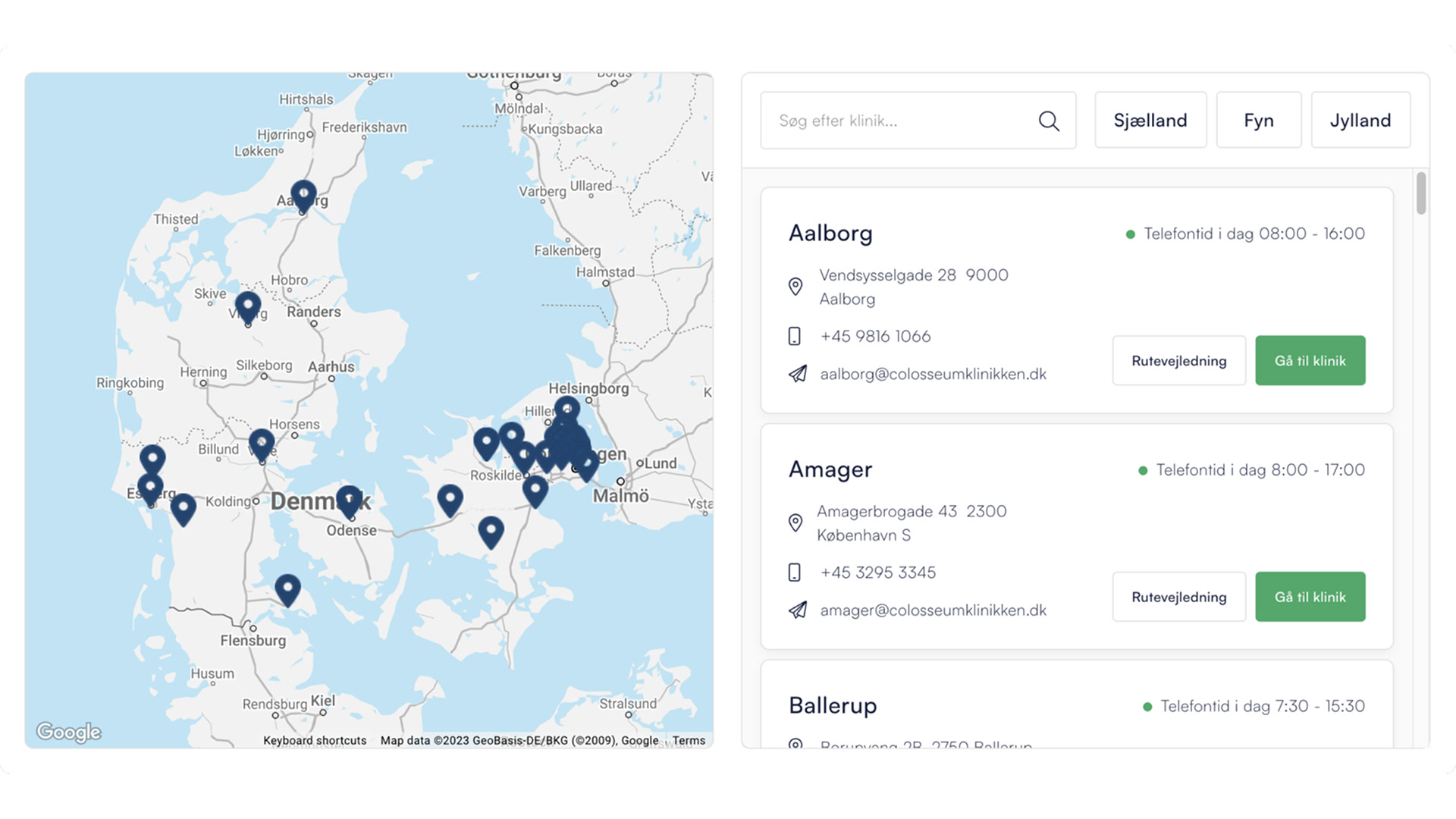Click the Aalborg clinic heading
The height and width of the screenshot is (819, 1456).
click(830, 234)
